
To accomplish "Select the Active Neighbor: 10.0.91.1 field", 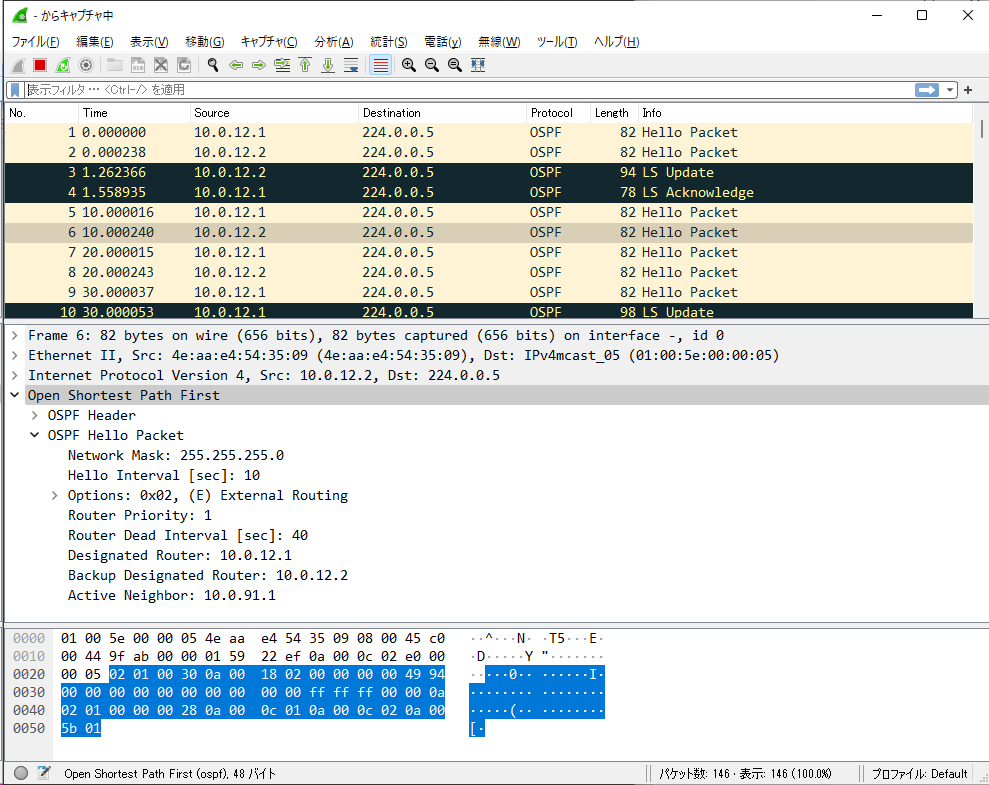I will [x=172, y=596].
